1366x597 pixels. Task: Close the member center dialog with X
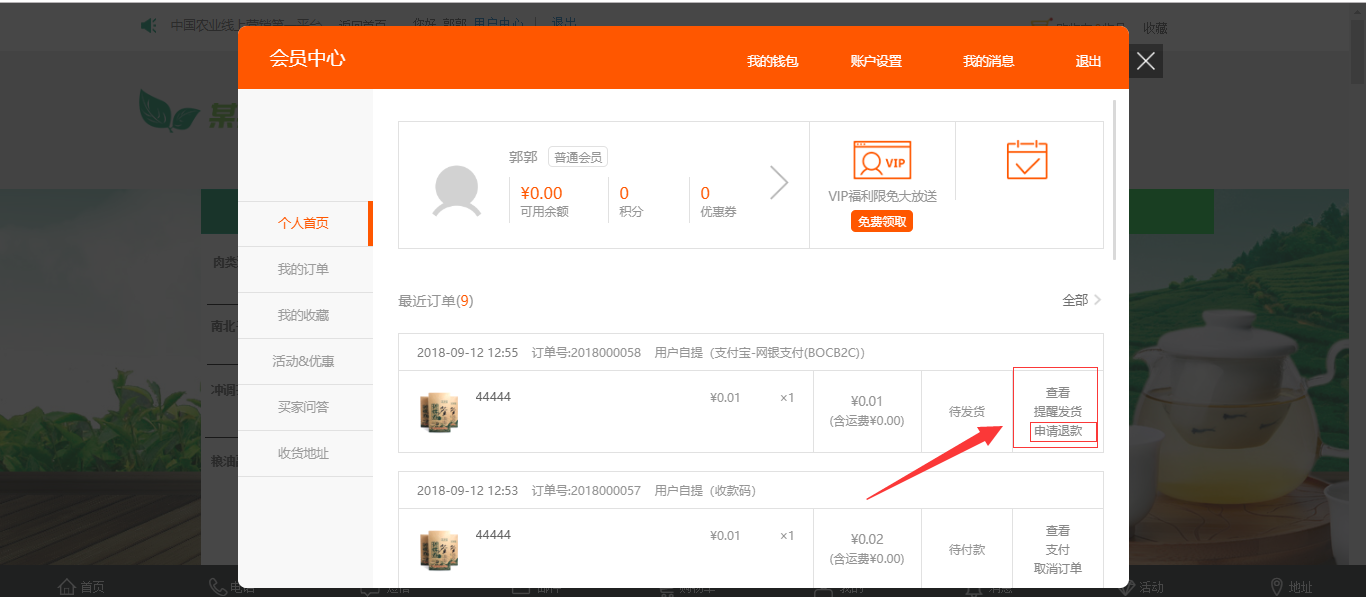tap(1146, 61)
